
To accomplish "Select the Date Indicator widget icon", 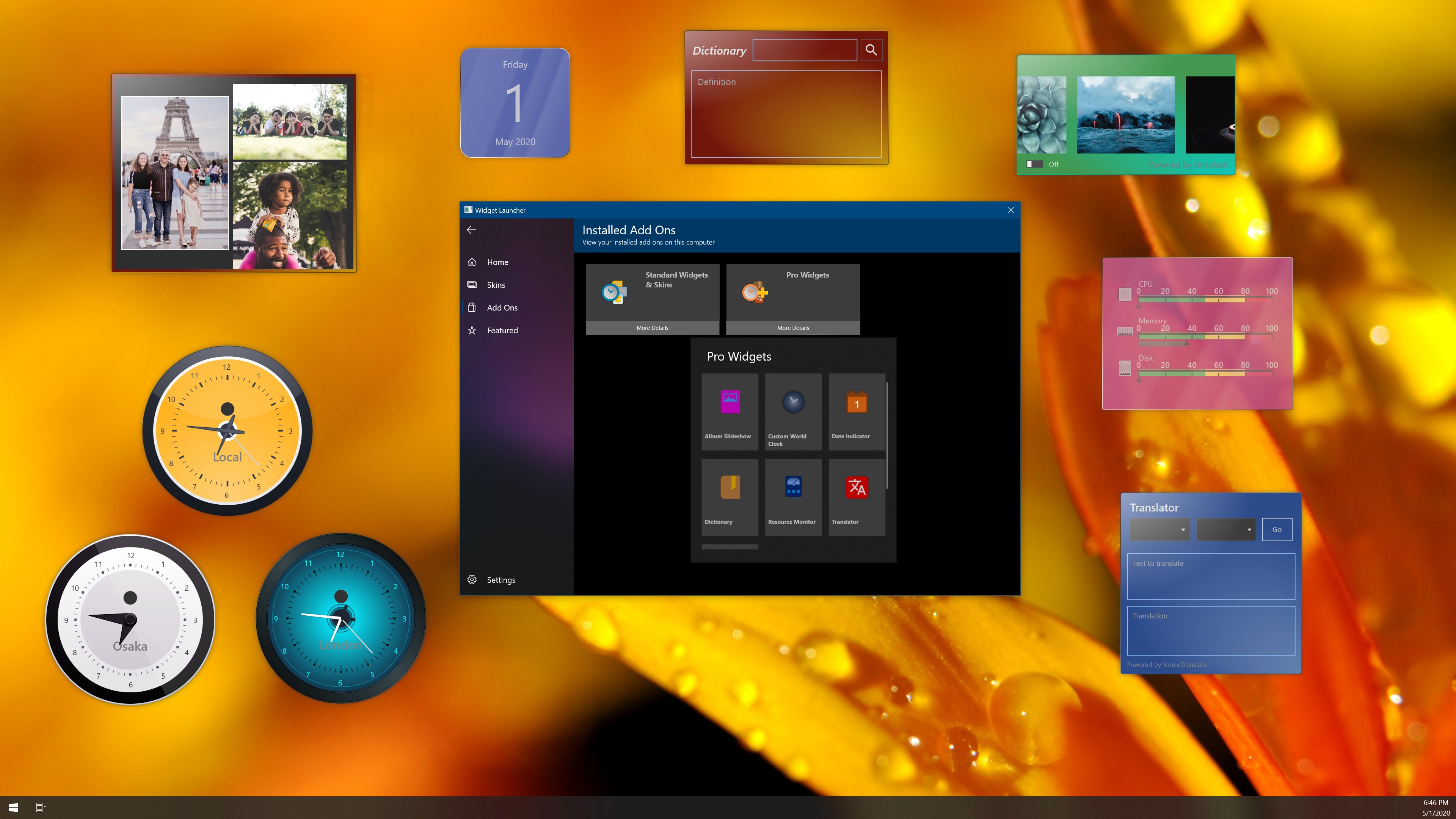I will click(x=856, y=402).
